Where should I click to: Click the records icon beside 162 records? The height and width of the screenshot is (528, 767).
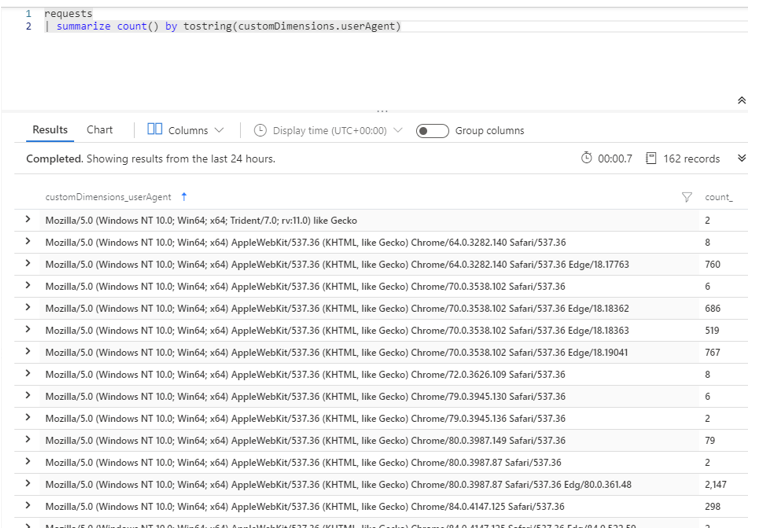pos(651,158)
